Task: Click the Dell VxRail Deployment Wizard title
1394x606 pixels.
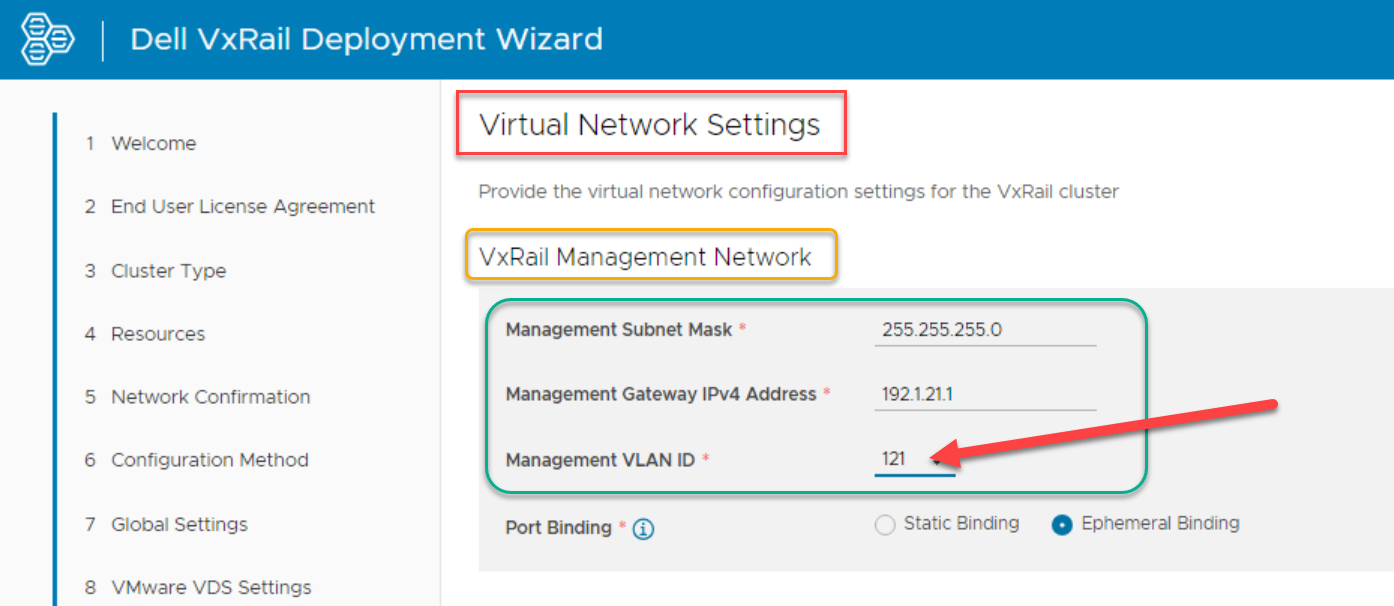Action: pos(366,40)
